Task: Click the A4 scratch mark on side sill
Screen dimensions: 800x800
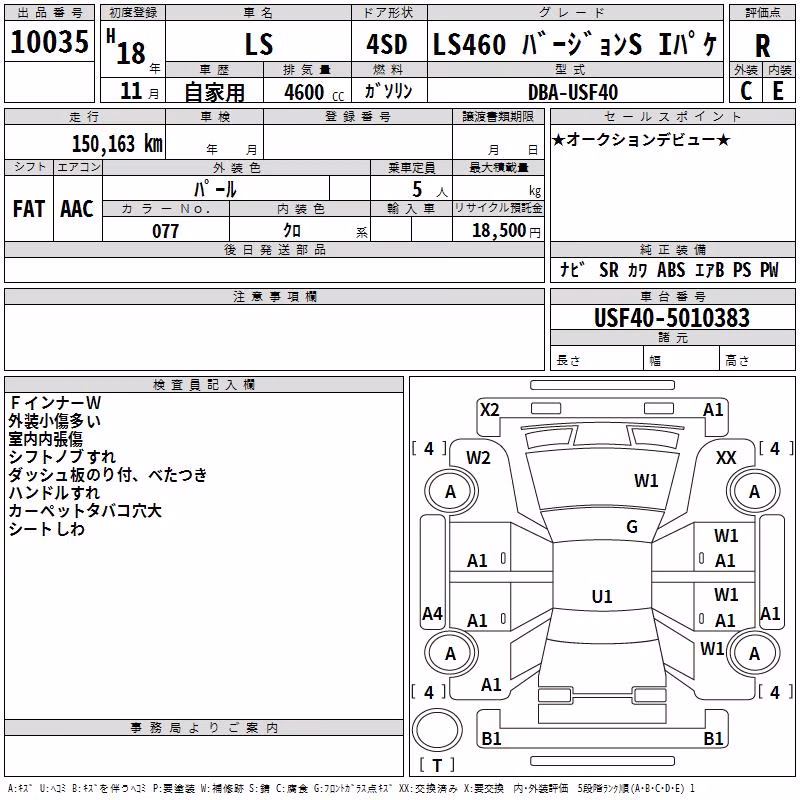Action: (432, 613)
